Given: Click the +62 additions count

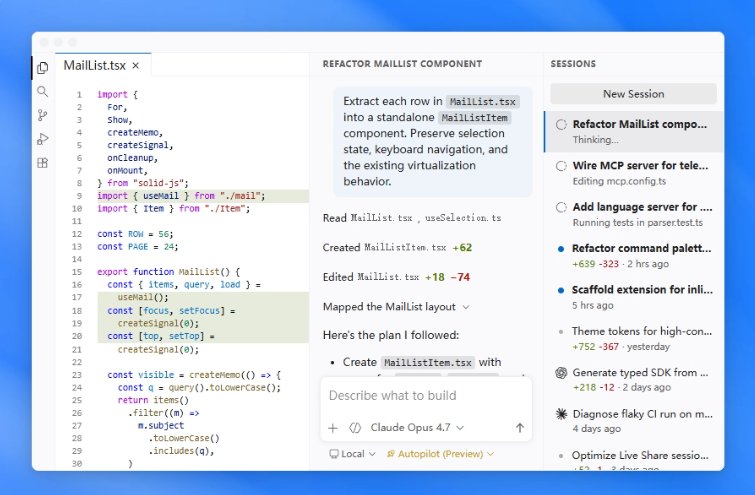Looking at the screenshot, I should coord(462,248).
